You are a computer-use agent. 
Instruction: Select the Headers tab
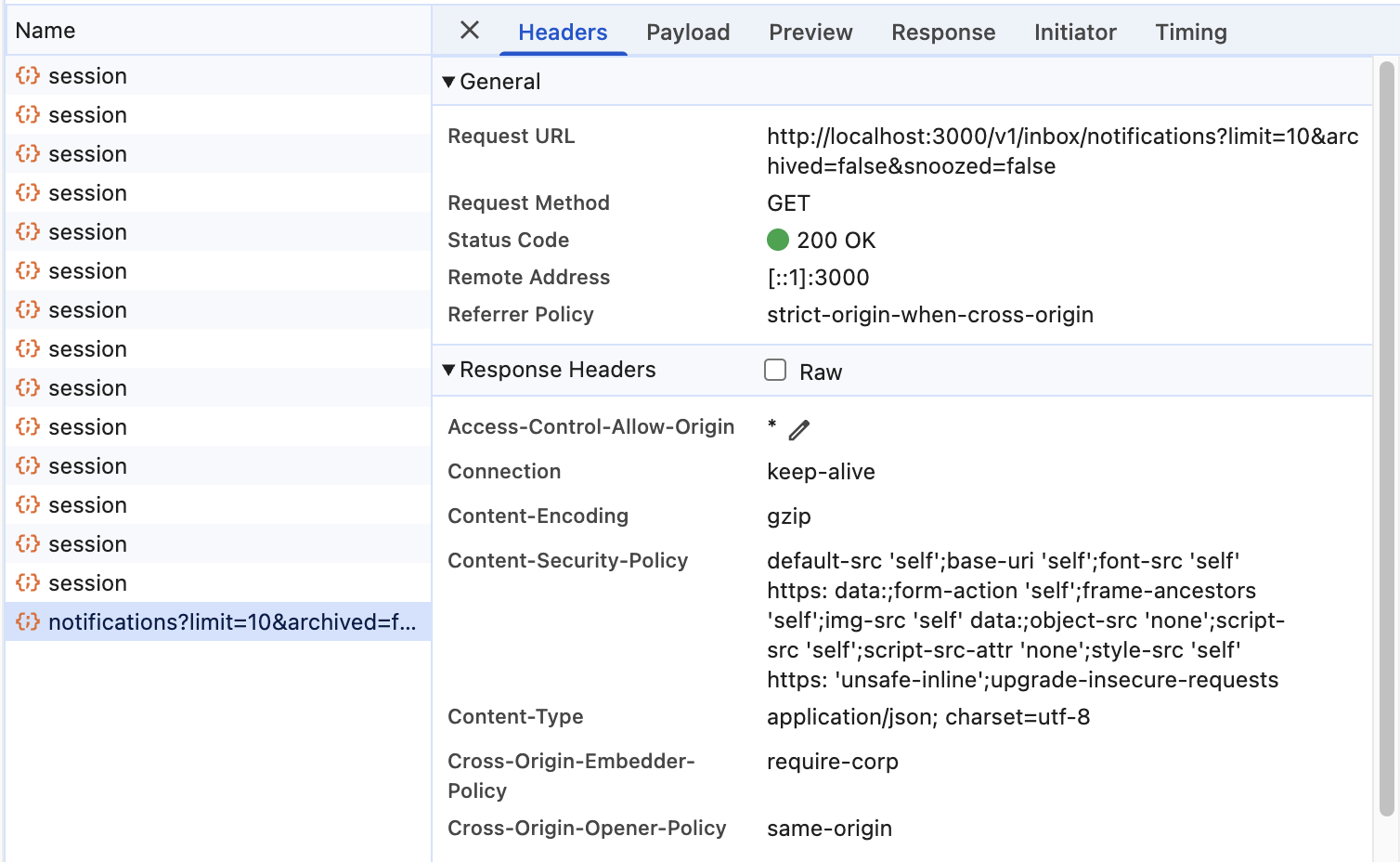563,33
